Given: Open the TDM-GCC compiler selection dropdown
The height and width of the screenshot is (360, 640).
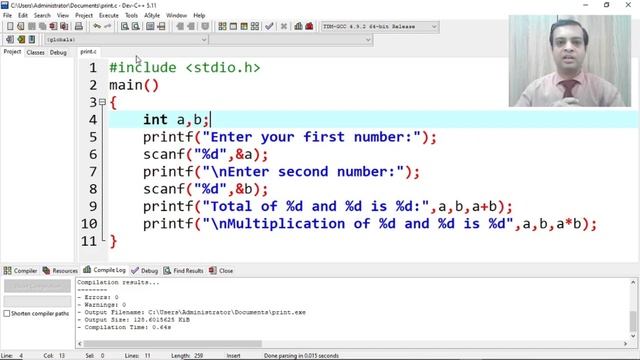Looking at the screenshot, I should pos(434,27).
